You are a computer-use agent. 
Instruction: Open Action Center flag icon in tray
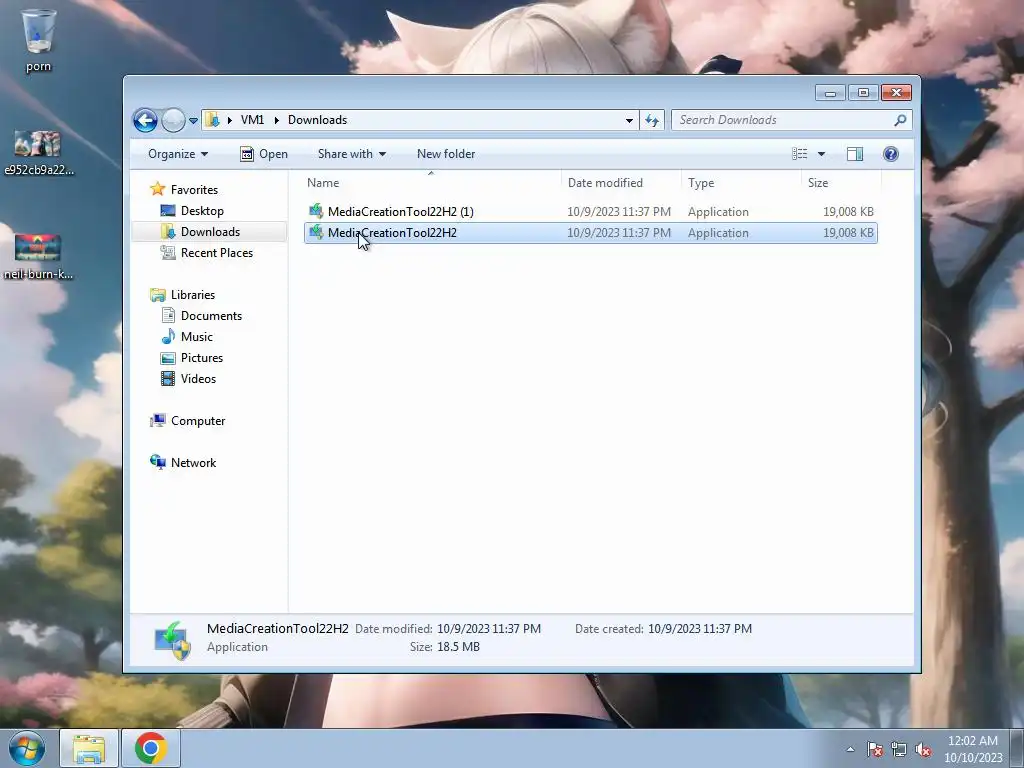coord(875,749)
